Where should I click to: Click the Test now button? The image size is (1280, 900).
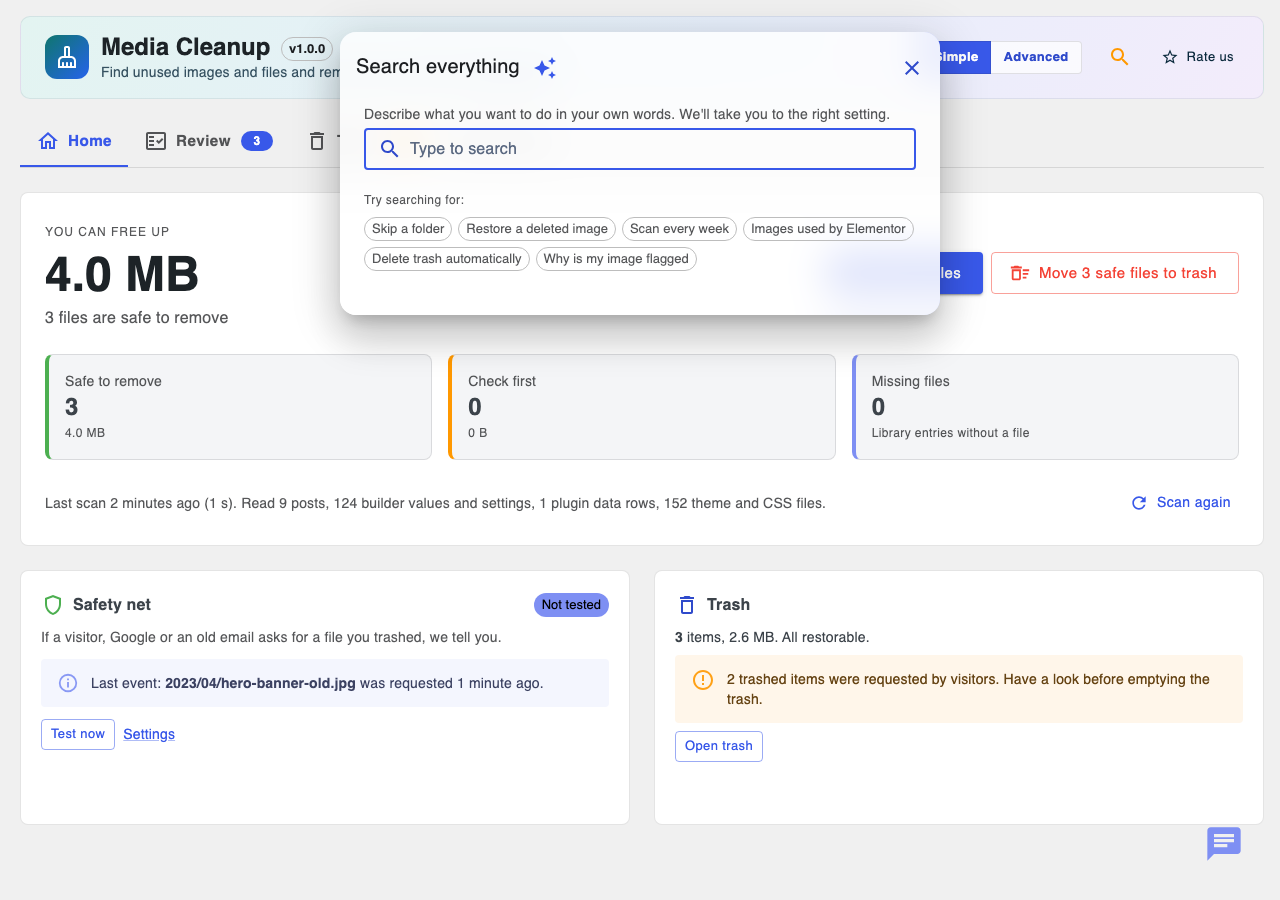pyautogui.click(x=78, y=734)
